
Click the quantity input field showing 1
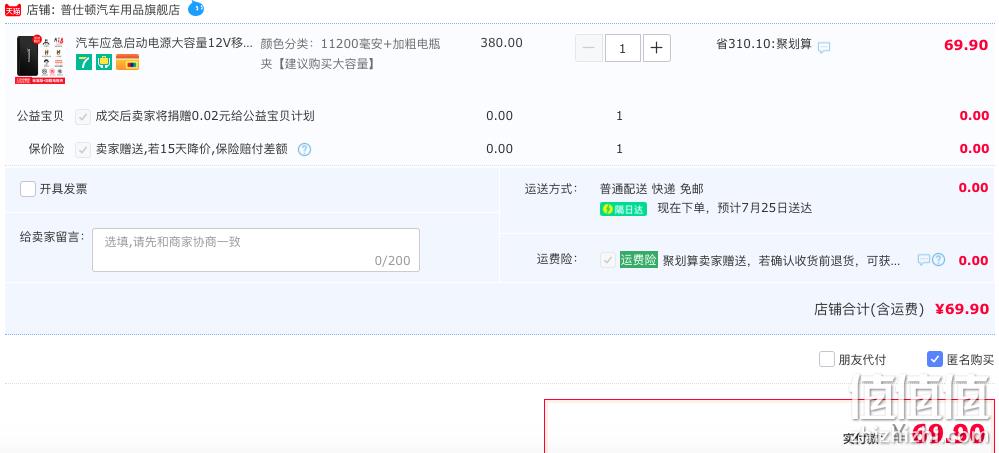622,48
